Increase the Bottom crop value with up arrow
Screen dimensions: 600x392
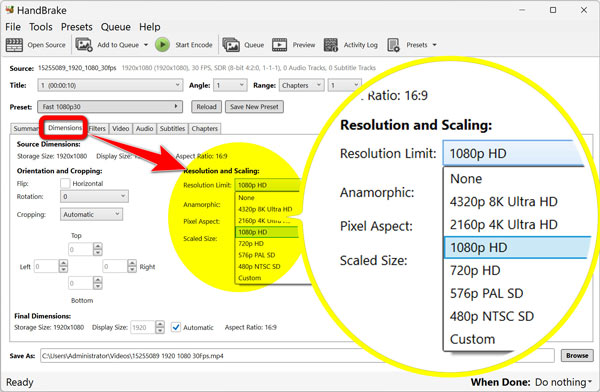tap(98, 280)
